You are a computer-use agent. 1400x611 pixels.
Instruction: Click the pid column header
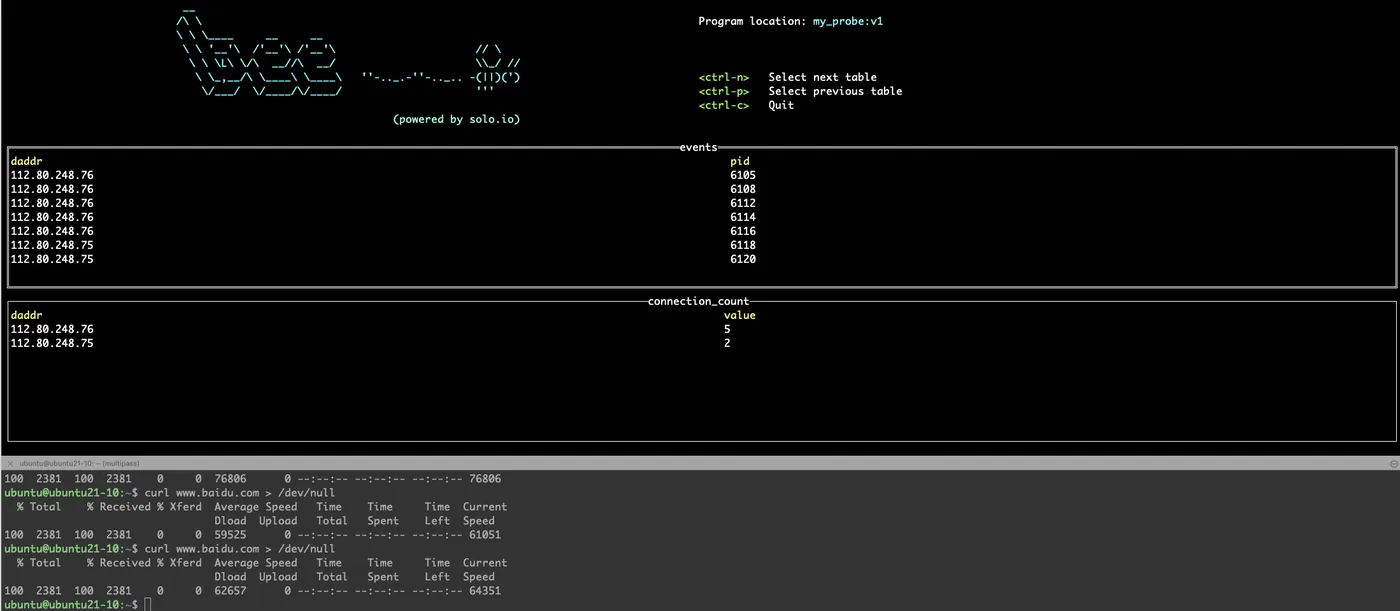click(x=739, y=161)
